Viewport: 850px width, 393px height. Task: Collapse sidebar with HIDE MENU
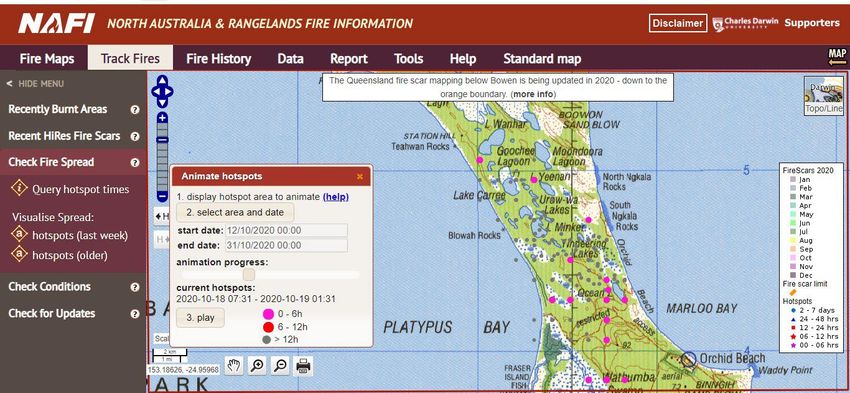point(35,83)
